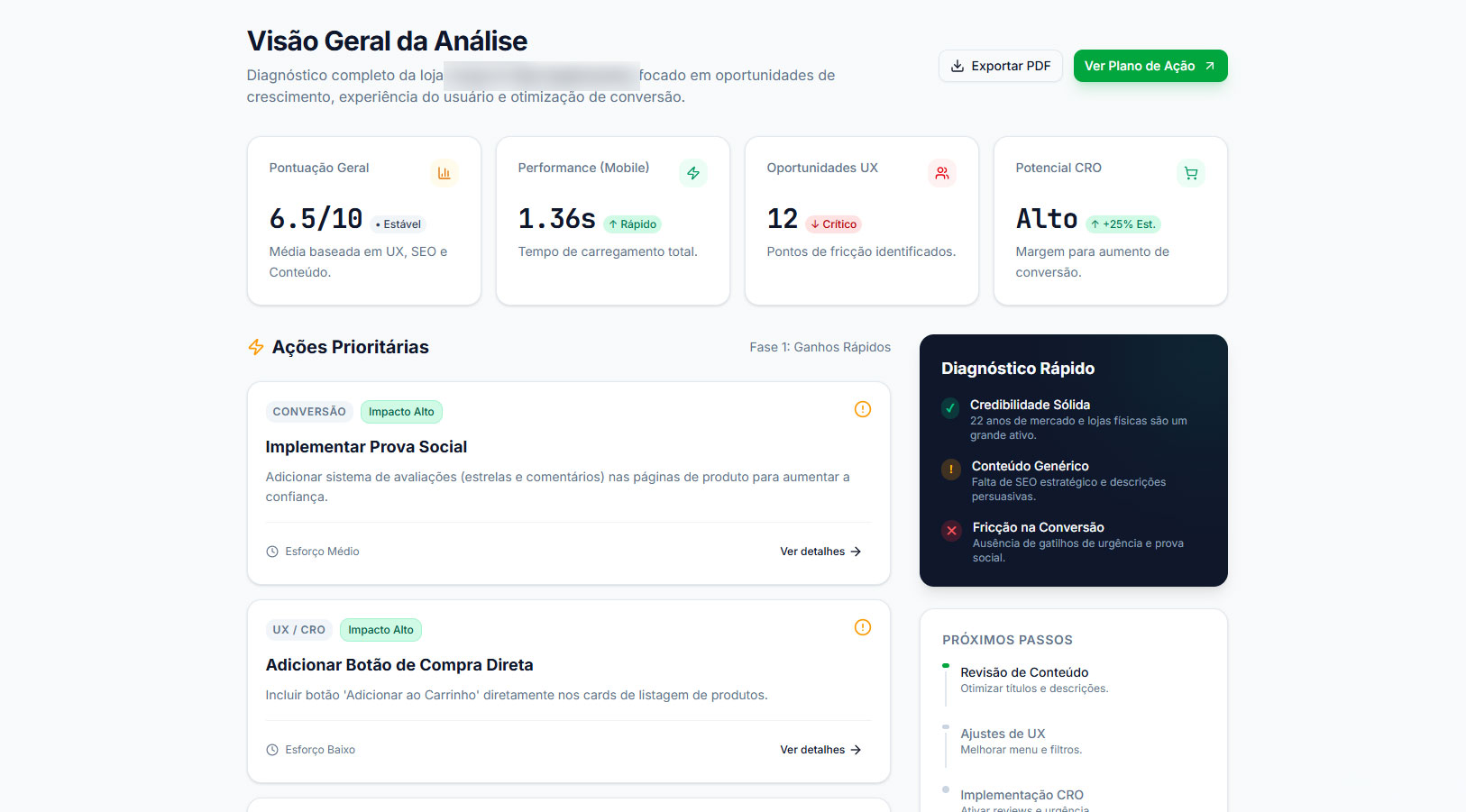Click the users icon on Oportunidades UX card
1466x812 pixels.
pos(942,172)
